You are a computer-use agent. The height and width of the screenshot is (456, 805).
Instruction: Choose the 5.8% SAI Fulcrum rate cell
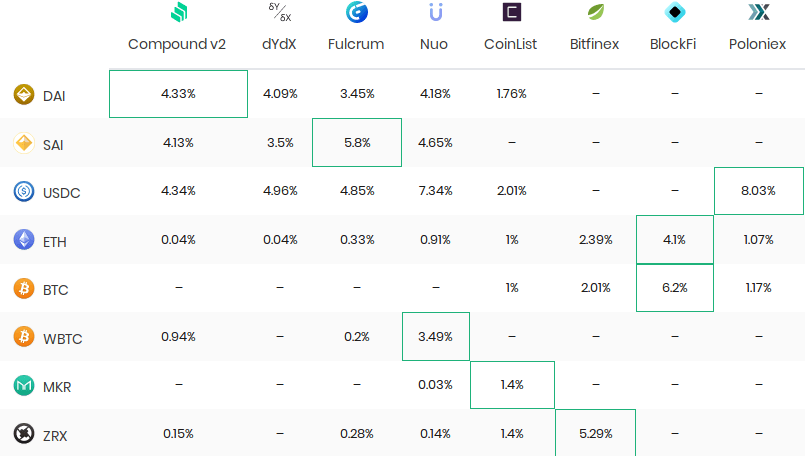(x=357, y=143)
